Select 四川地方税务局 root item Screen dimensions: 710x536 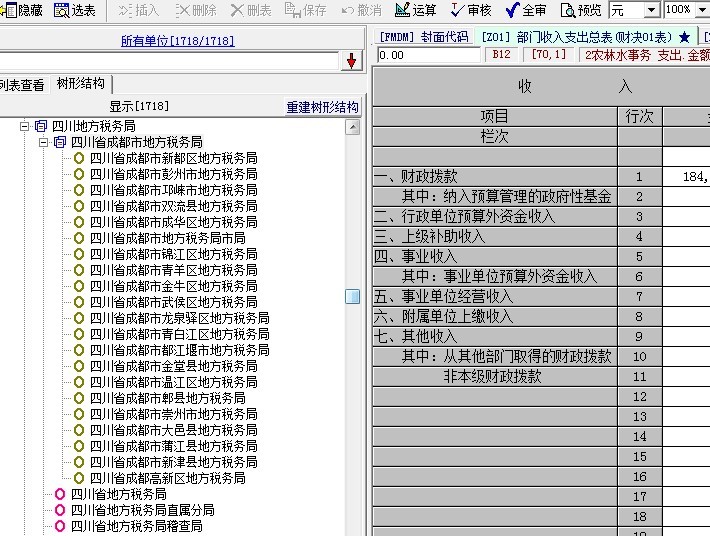pyautogui.click(x=94, y=126)
